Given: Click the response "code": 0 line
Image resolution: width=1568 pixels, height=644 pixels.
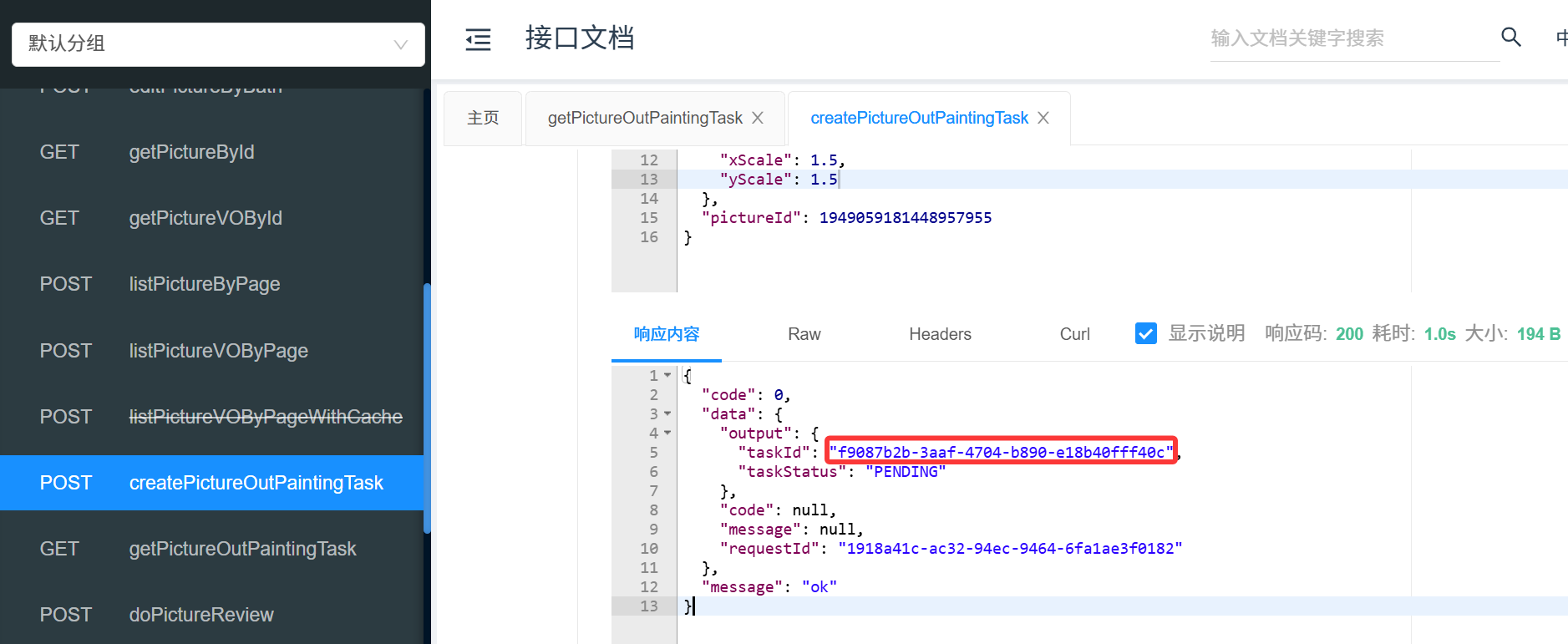Looking at the screenshot, I should point(746,395).
